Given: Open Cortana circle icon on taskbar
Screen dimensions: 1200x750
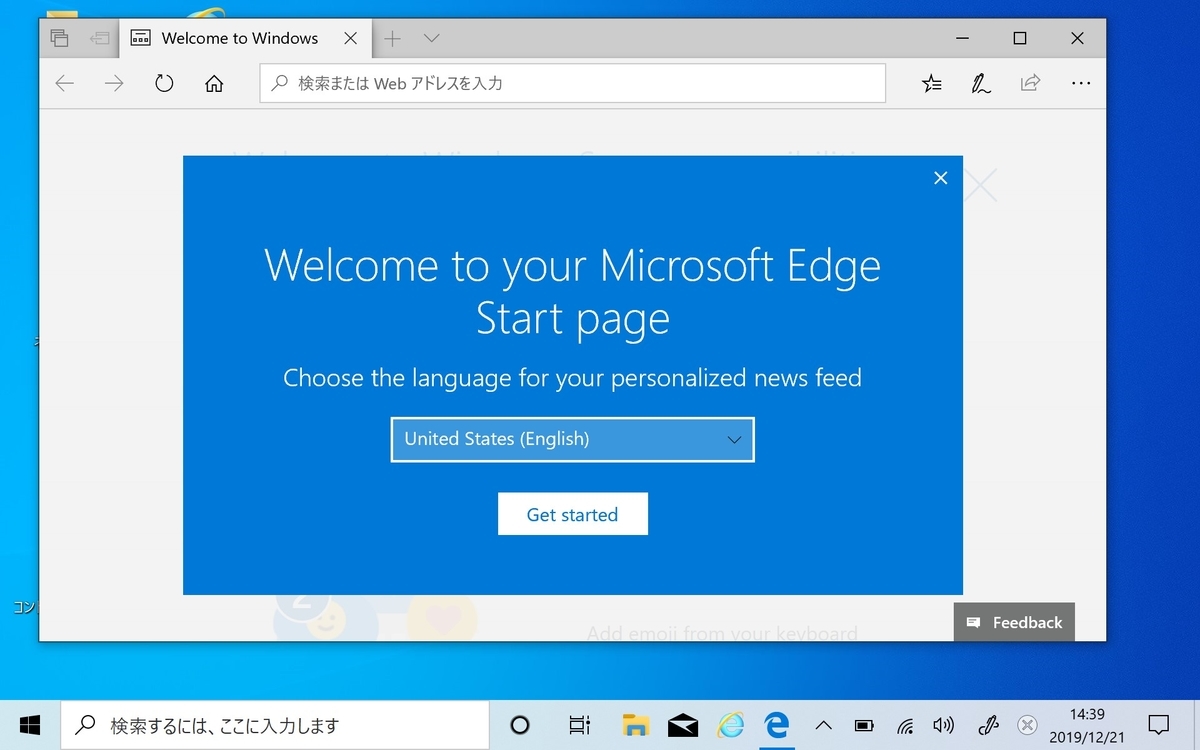Looking at the screenshot, I should (x=519, y=725).
